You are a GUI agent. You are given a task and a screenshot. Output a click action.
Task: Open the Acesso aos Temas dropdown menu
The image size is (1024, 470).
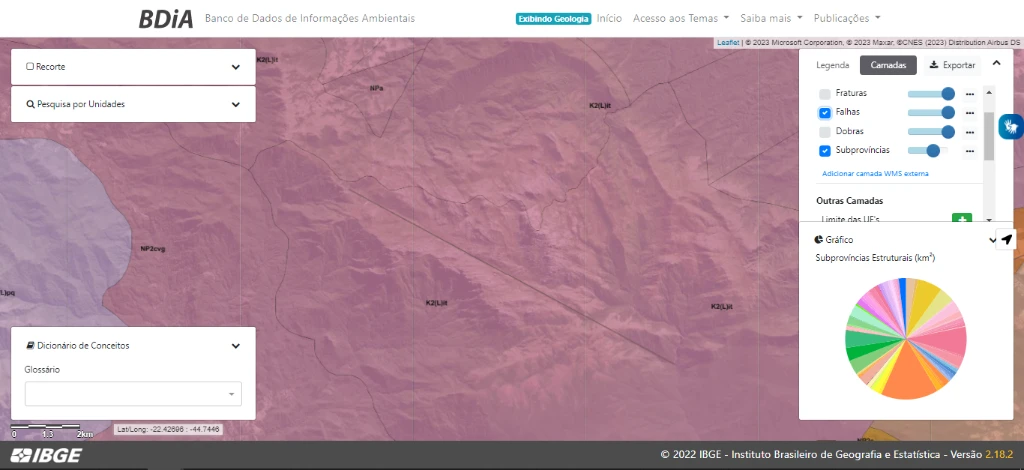pyautogui.click(x=680, y=18)
